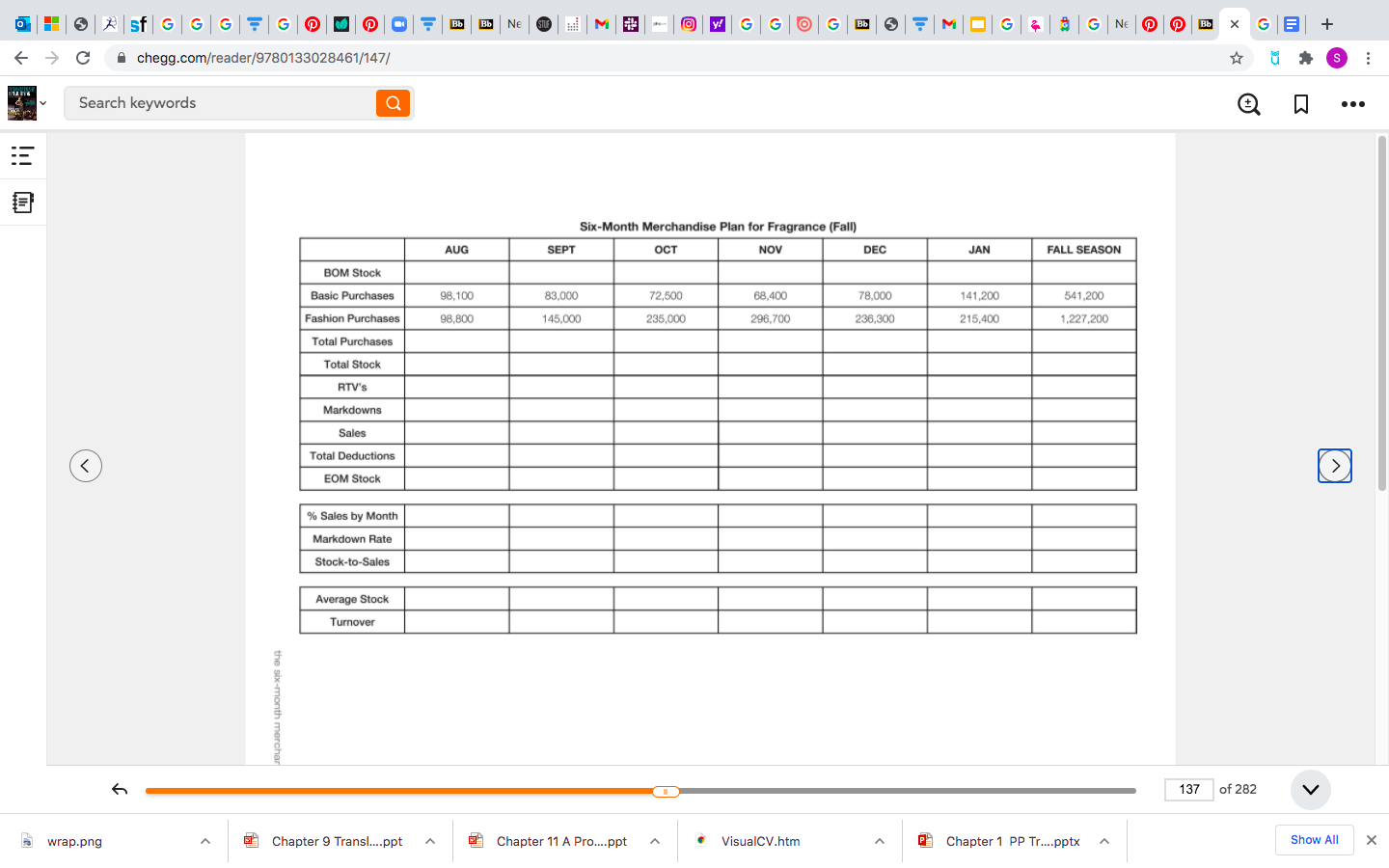Open the black STUF browser tab

(x=544, y=24)
